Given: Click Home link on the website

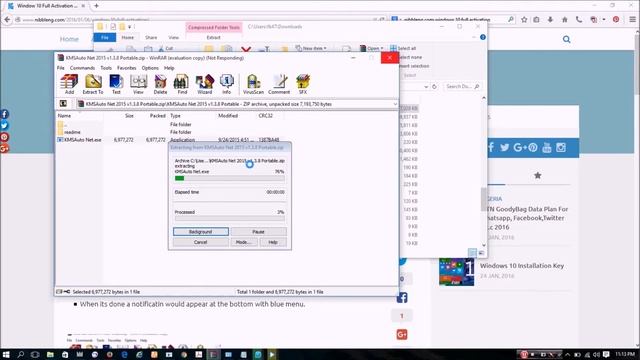Looking at the screenshot, I should click(x=69, y=39).
